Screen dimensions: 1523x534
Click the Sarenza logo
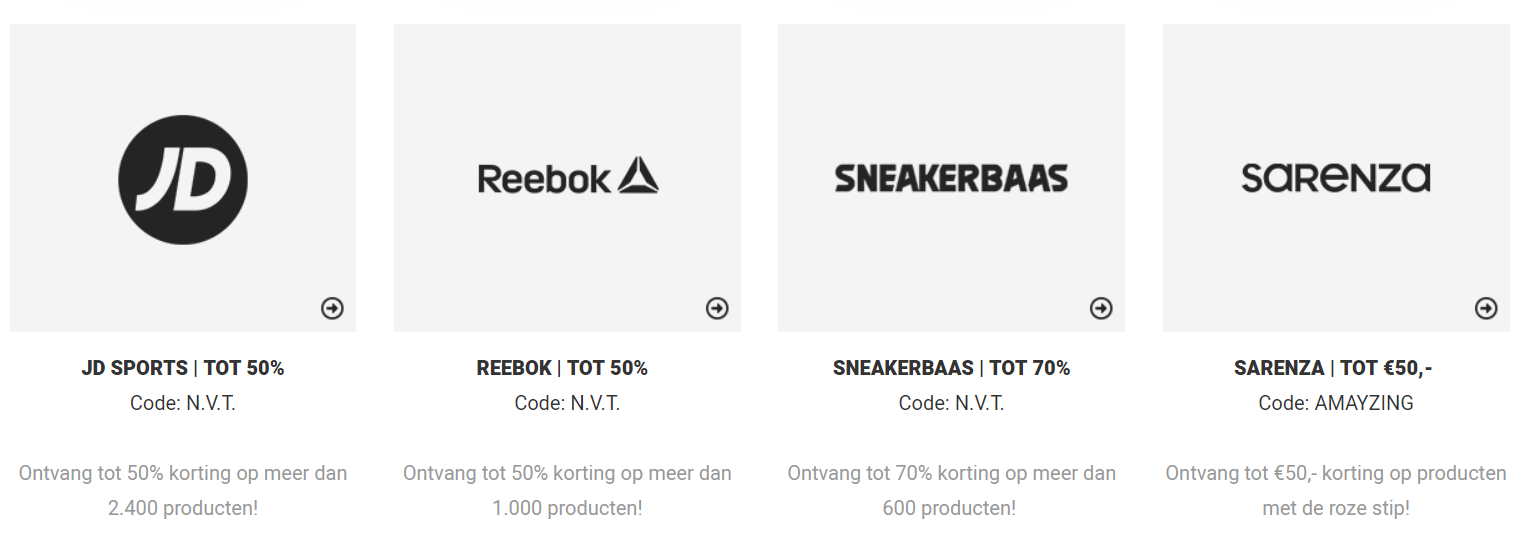[1335, 178]
